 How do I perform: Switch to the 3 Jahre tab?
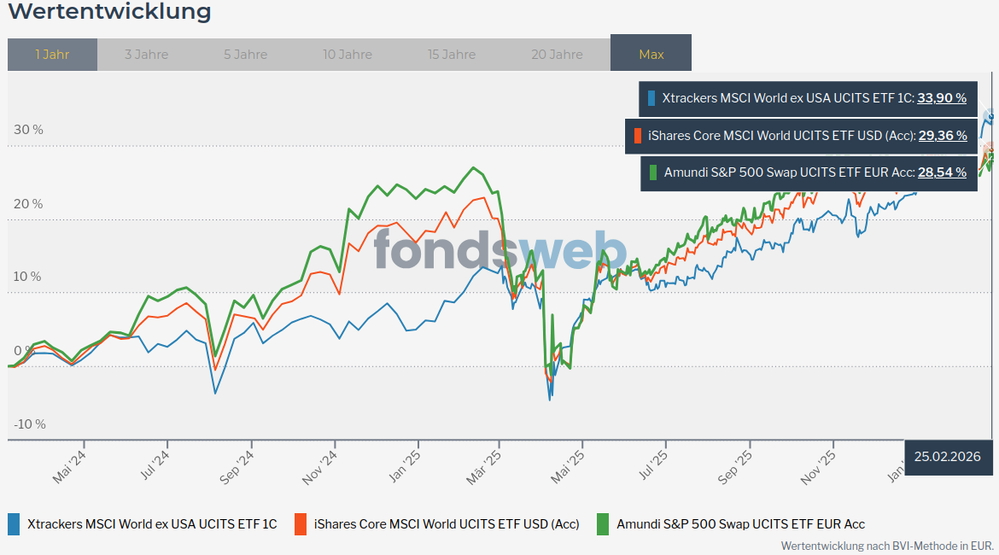pyautogui.click(x=147, y=55)
